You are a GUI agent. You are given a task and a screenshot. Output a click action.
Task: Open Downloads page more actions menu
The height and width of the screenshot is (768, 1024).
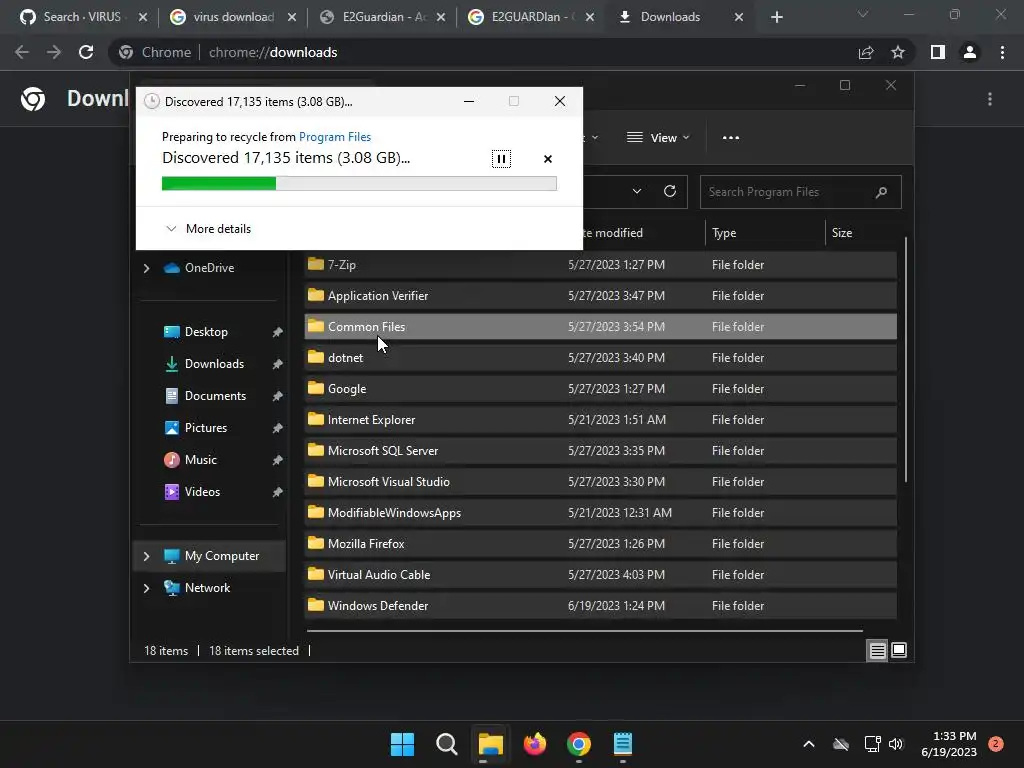click(990, 99)
